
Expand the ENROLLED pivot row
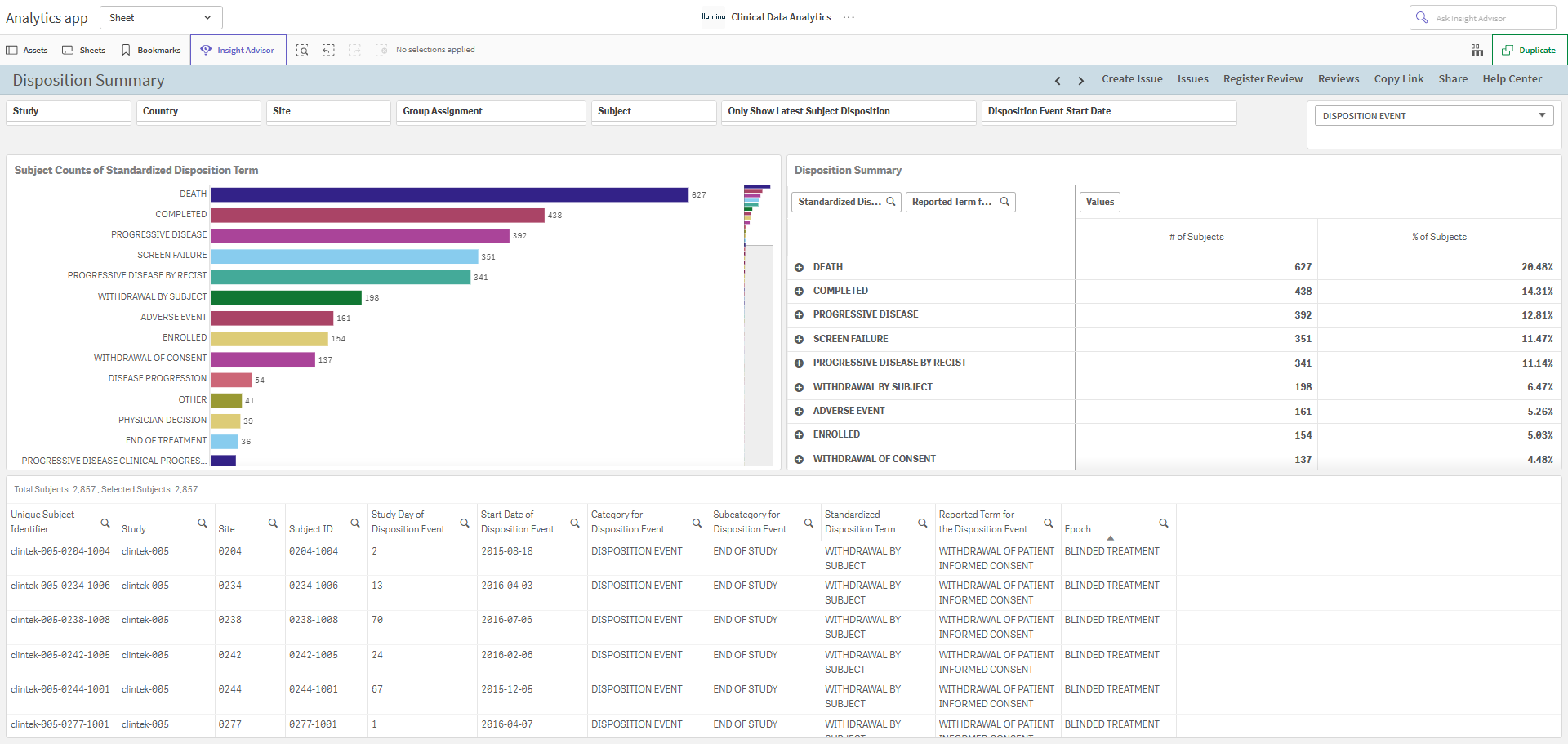pos(799,435)
